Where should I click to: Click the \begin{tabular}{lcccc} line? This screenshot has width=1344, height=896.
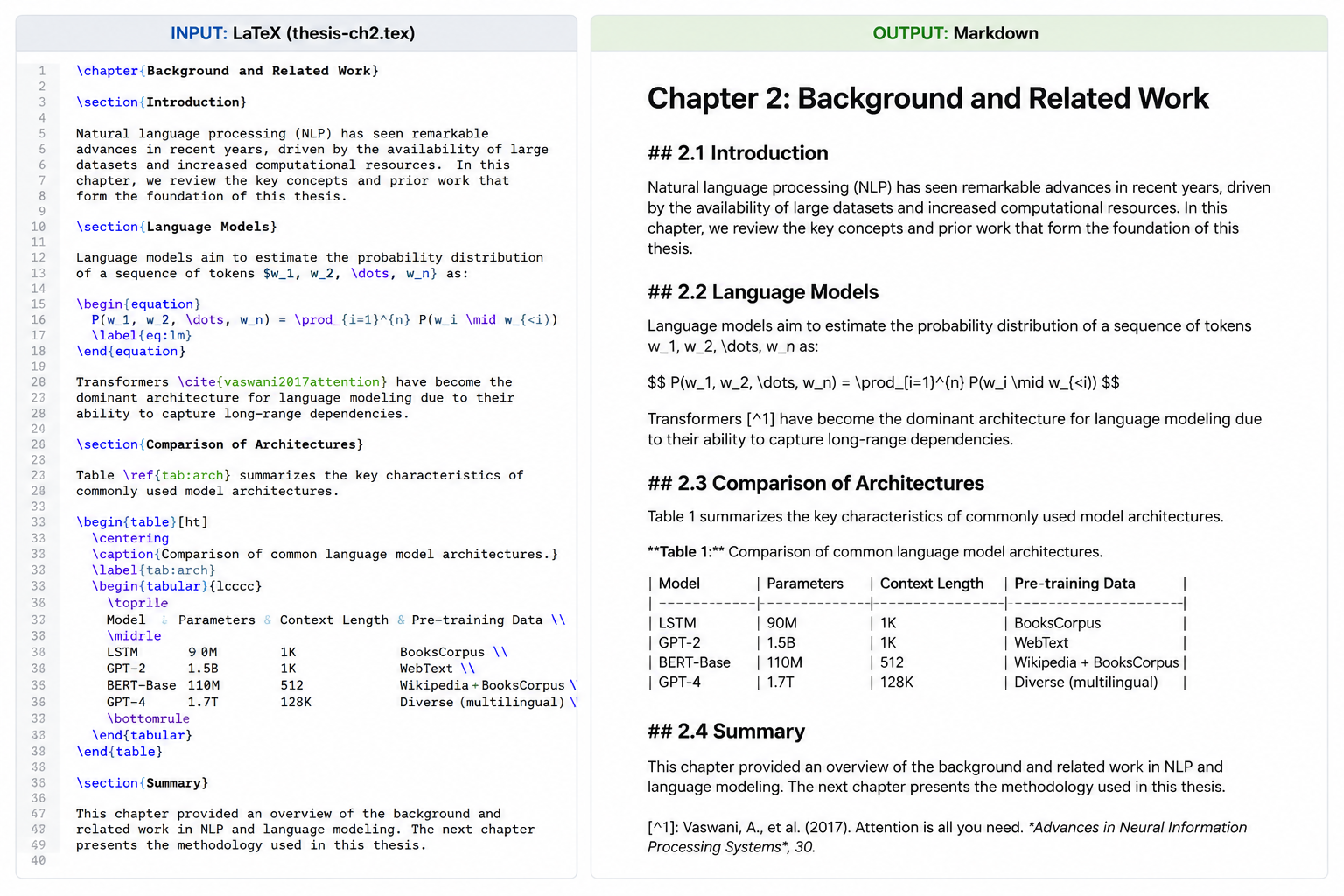click(x=177, y=586)
